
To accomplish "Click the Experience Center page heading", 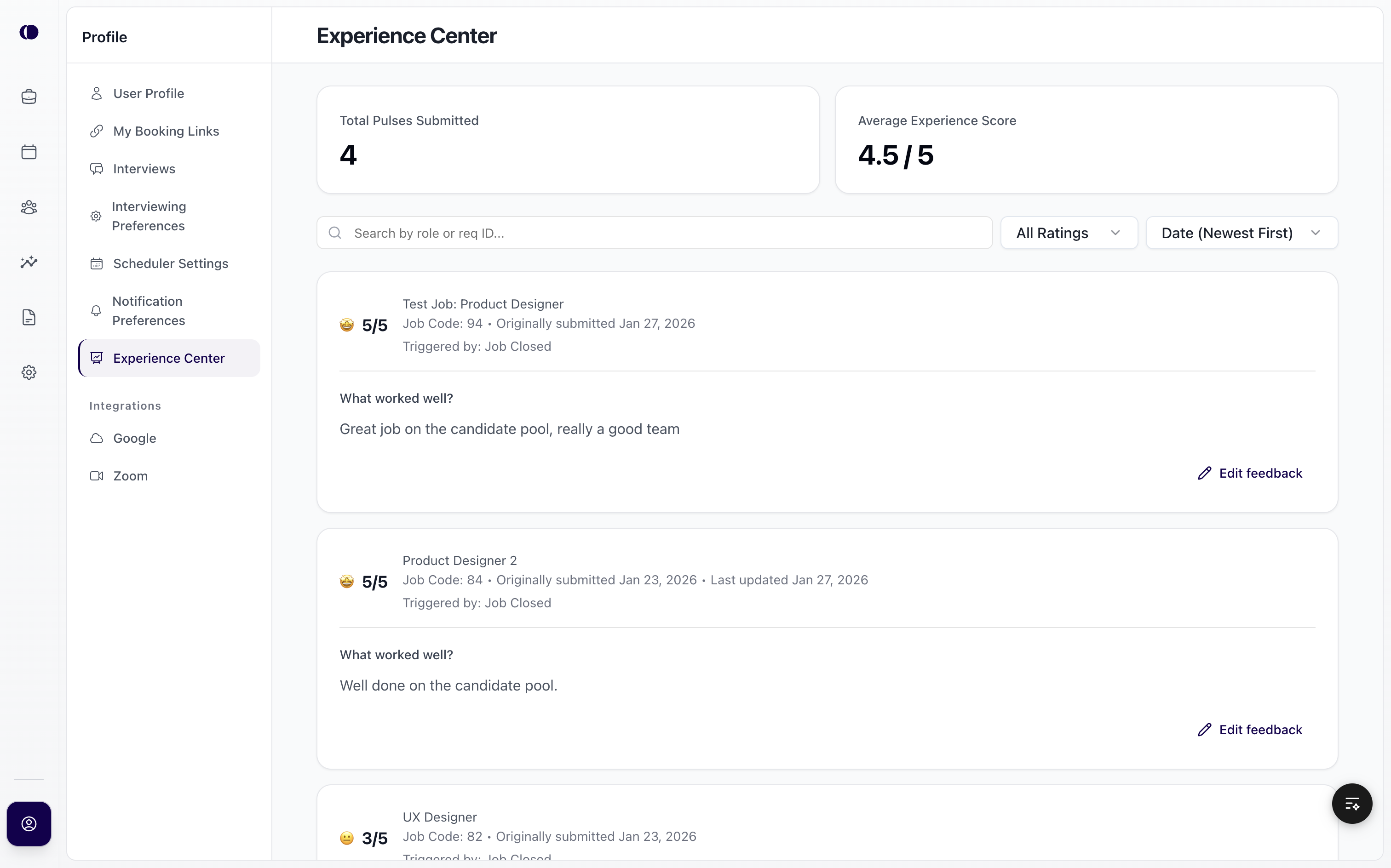I will [x=407, y=35].
